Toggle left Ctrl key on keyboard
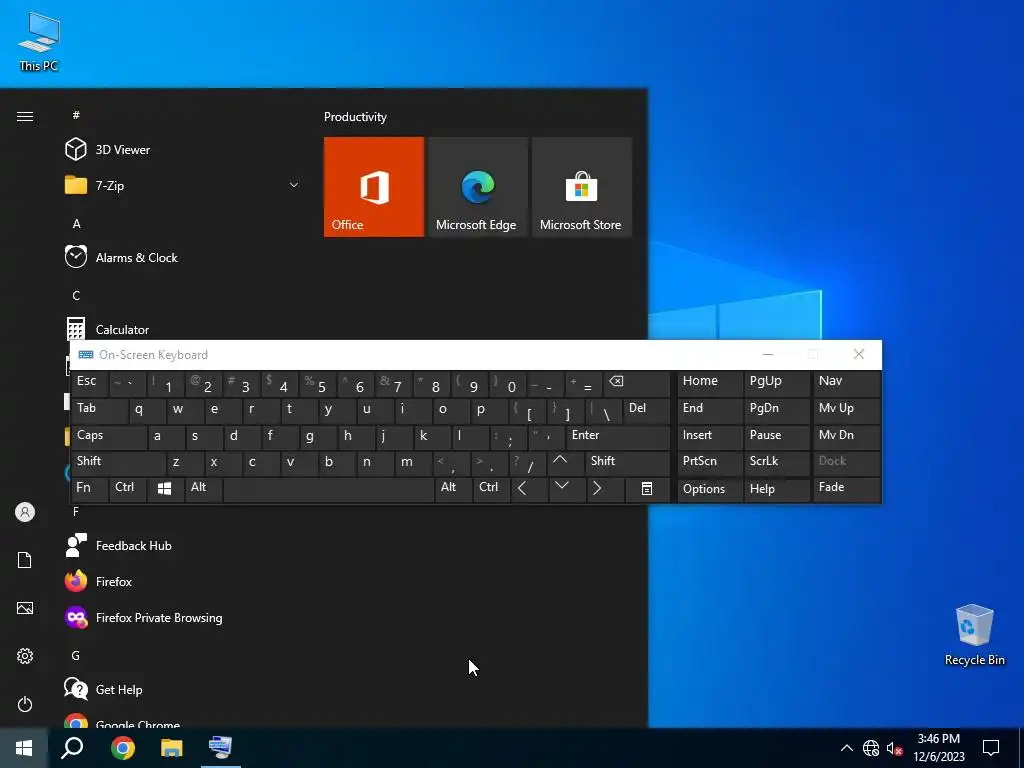 tap(127, 489)
